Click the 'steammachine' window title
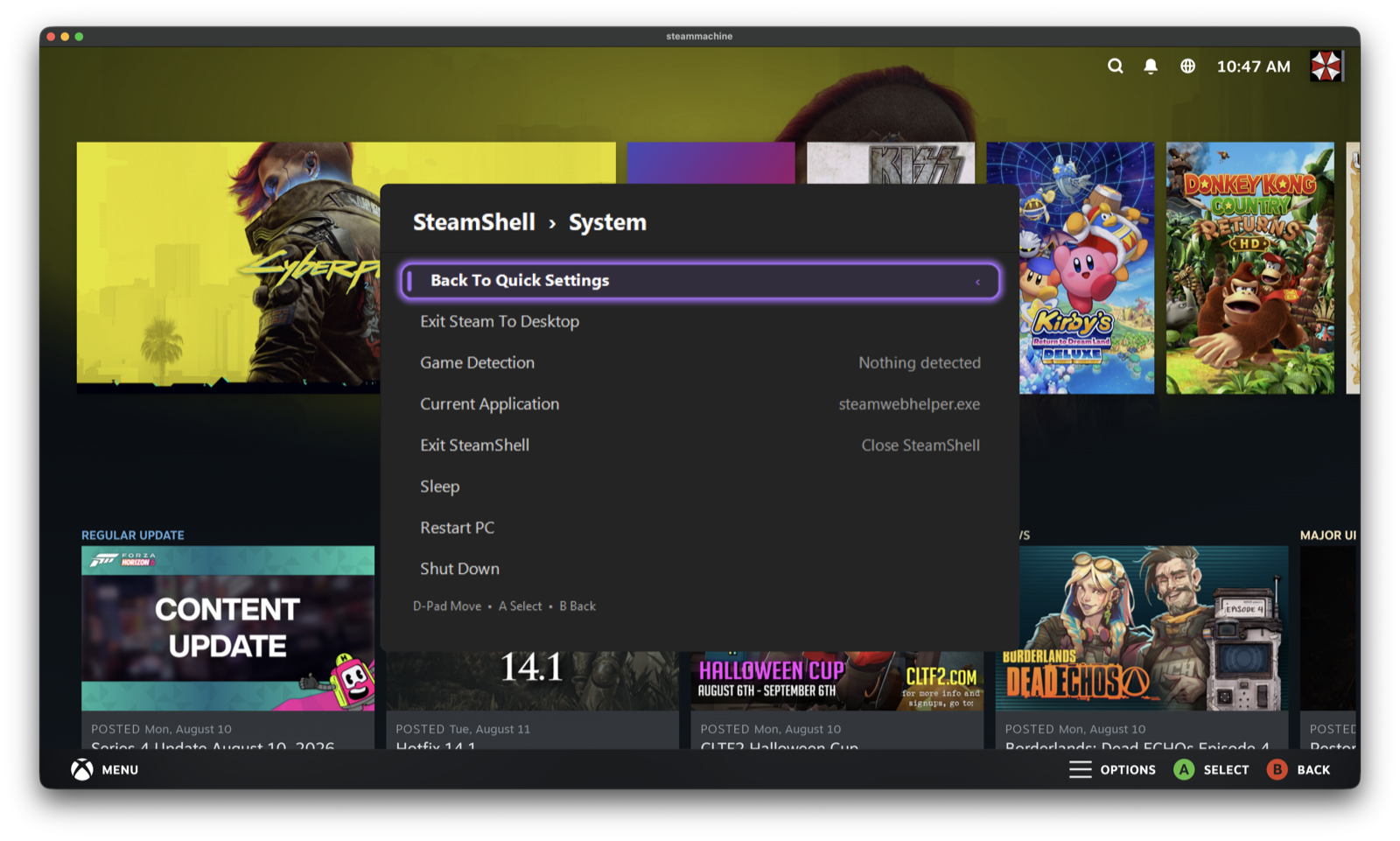The image size is (1400, 841). [x=699, y=37]
